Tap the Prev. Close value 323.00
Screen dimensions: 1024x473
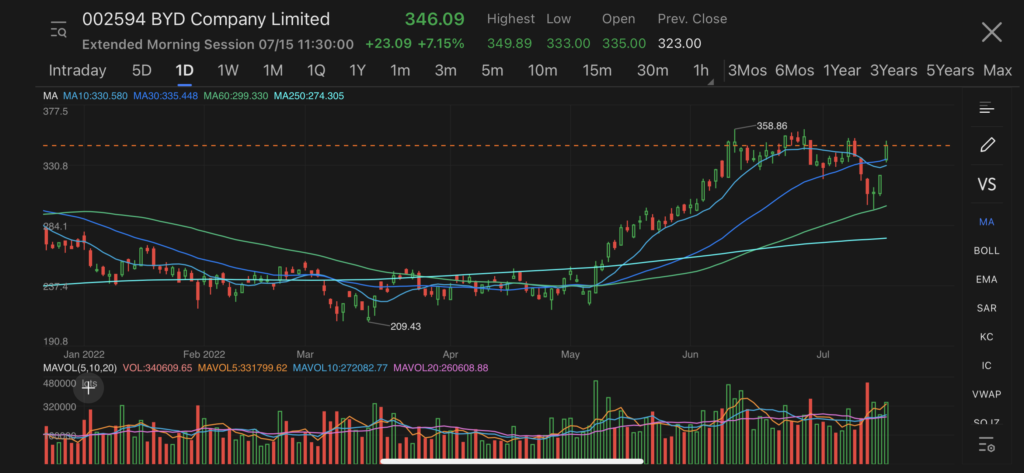[680, 44]
